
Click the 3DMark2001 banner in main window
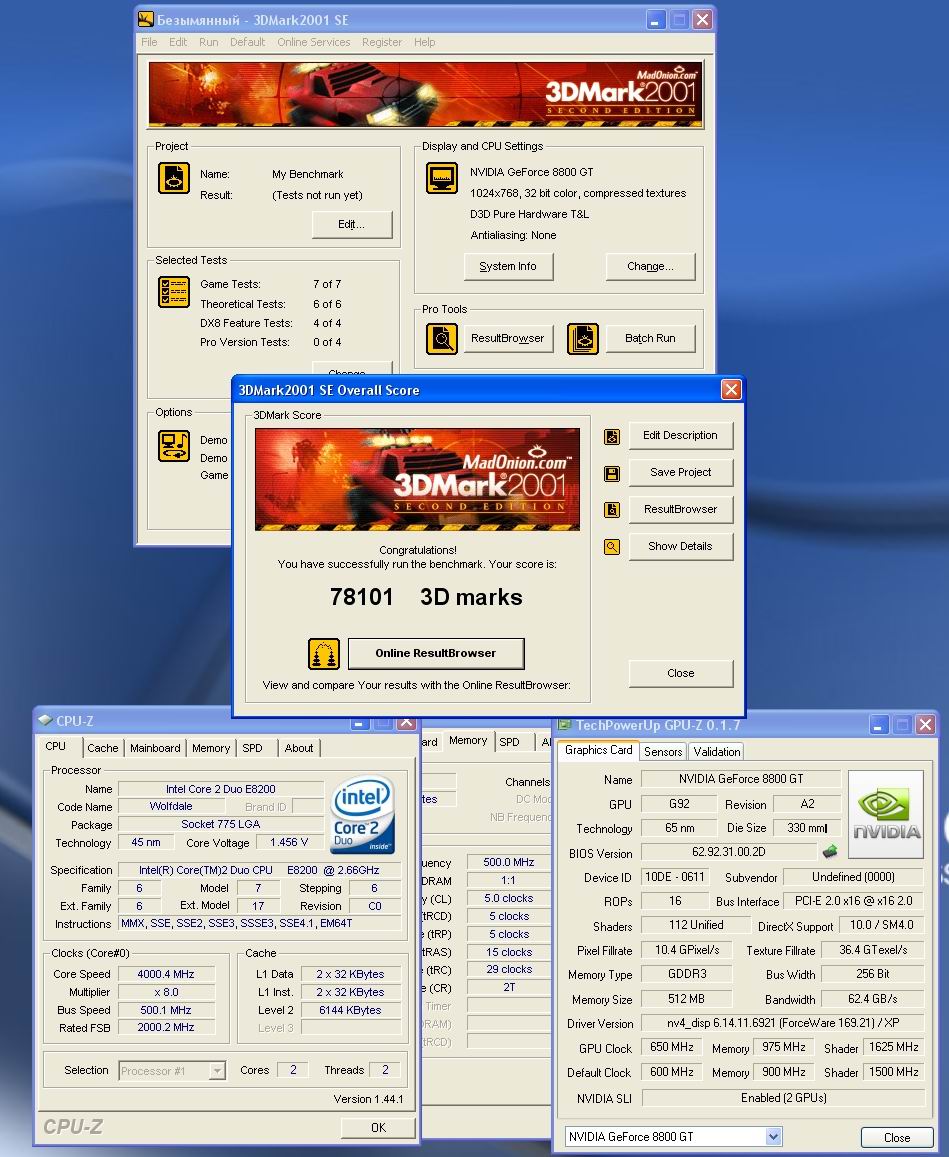pyautogui.click(x=425, y=94)
